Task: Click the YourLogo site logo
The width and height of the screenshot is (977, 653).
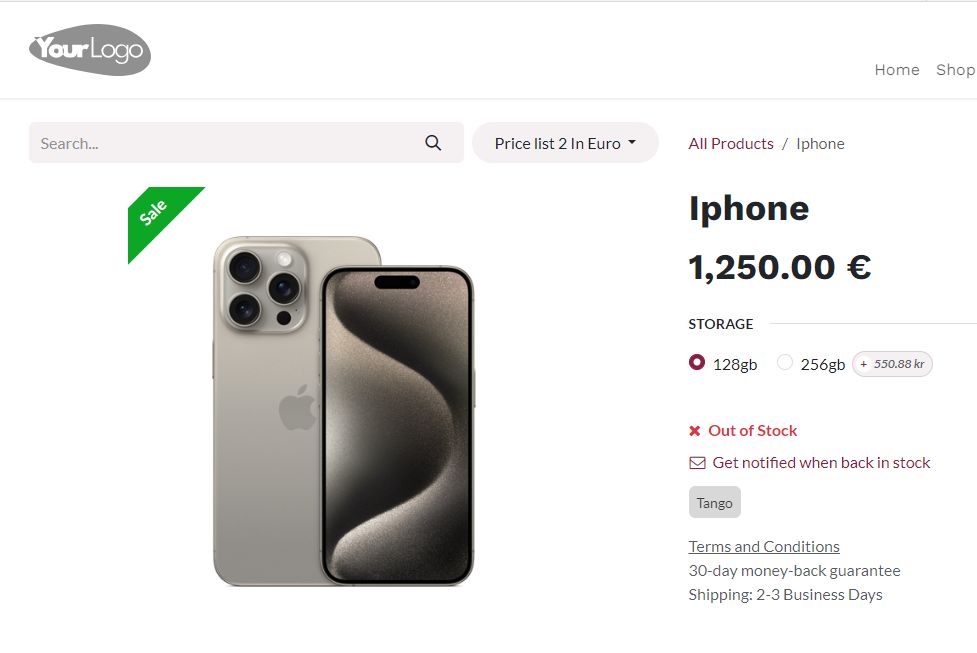Action: tap(90, 50)
